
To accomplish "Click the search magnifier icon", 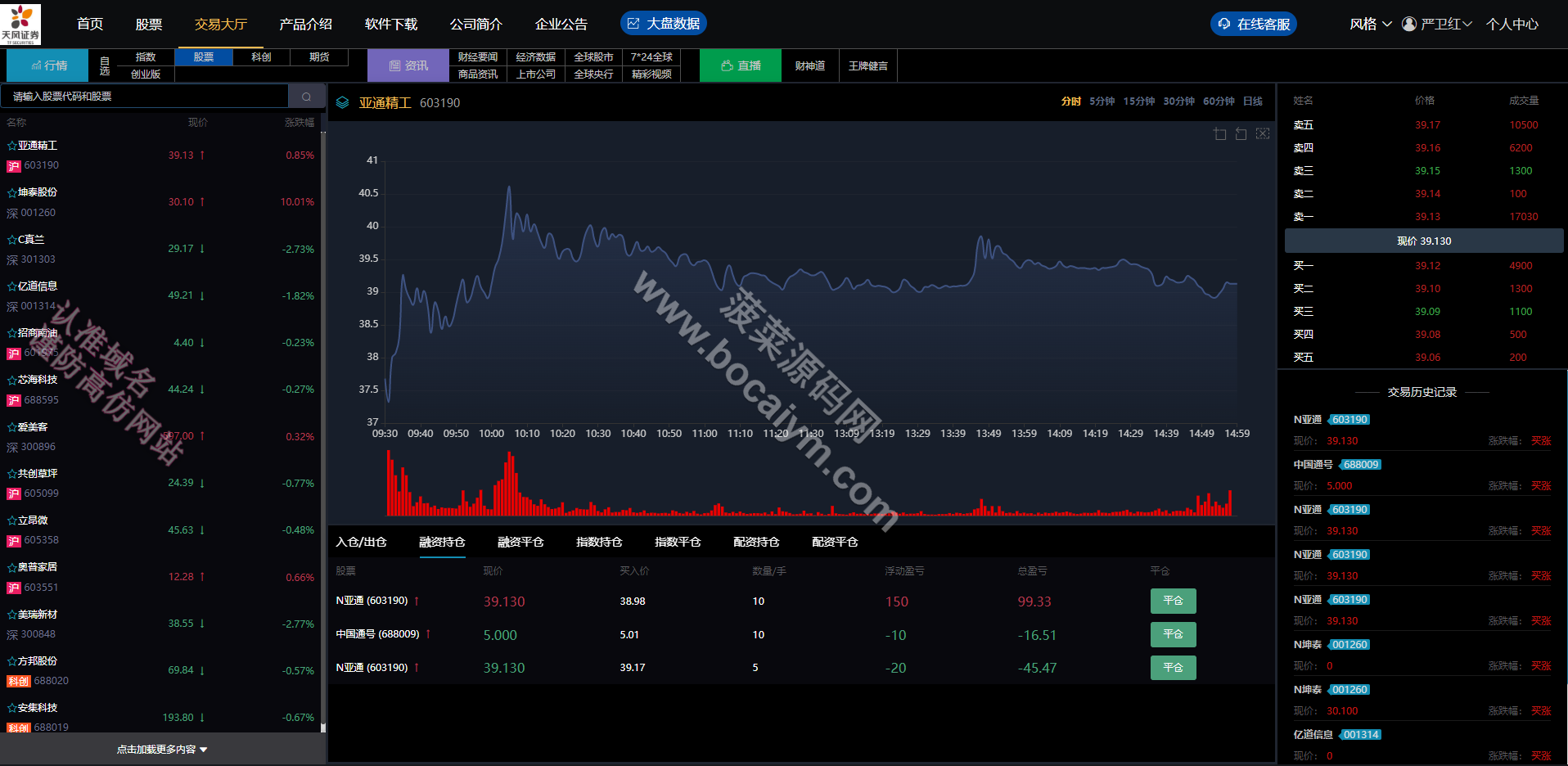I will click(306, 97).
